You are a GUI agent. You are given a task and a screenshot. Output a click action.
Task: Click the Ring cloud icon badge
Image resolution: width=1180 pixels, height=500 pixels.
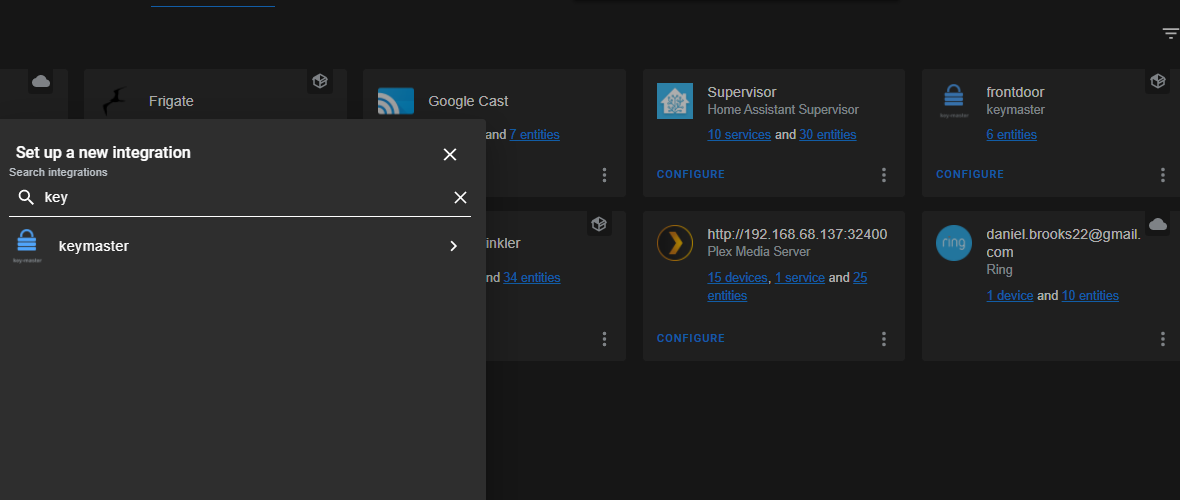pos(1157,224)
